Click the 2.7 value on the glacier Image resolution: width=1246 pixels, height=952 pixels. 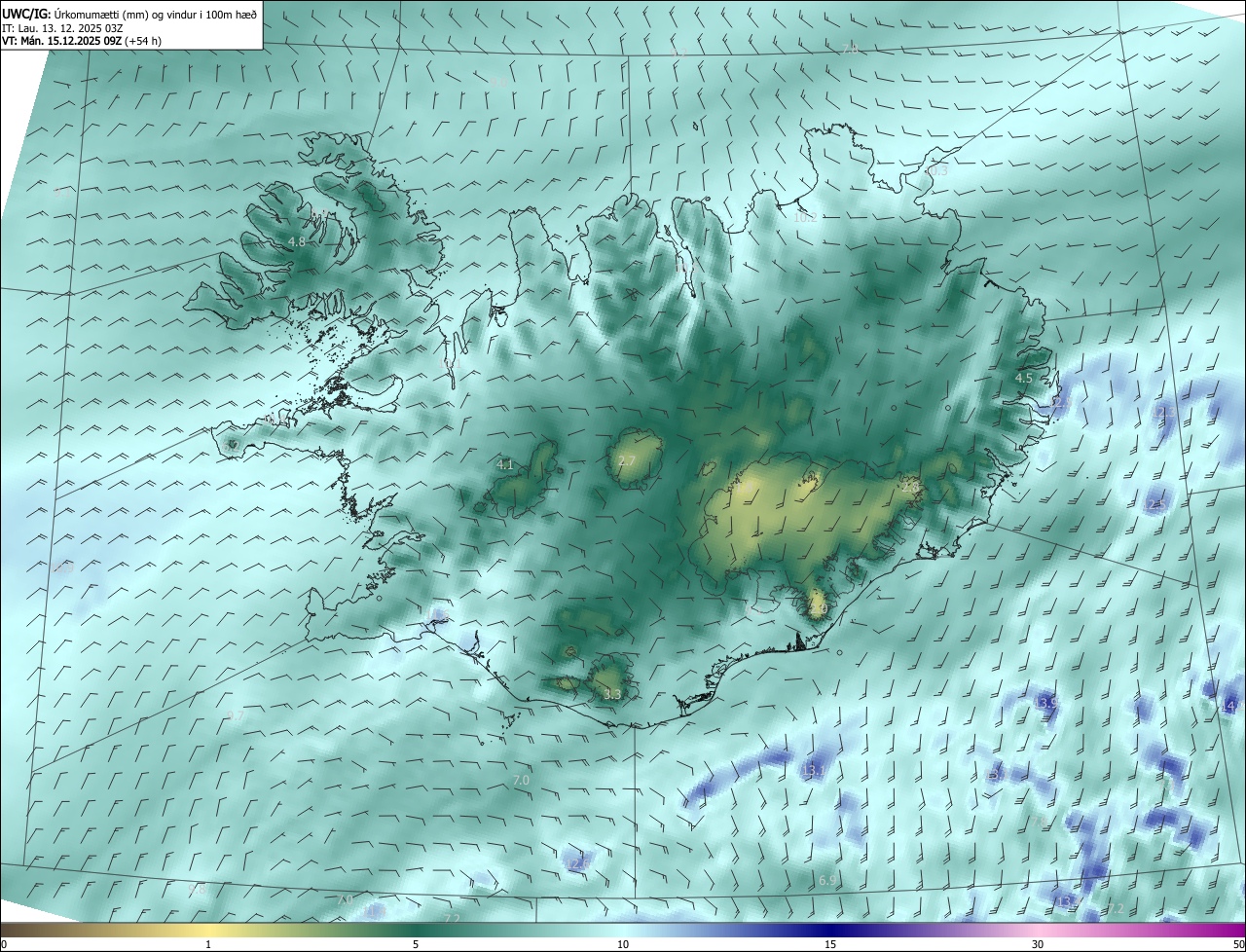626,460
